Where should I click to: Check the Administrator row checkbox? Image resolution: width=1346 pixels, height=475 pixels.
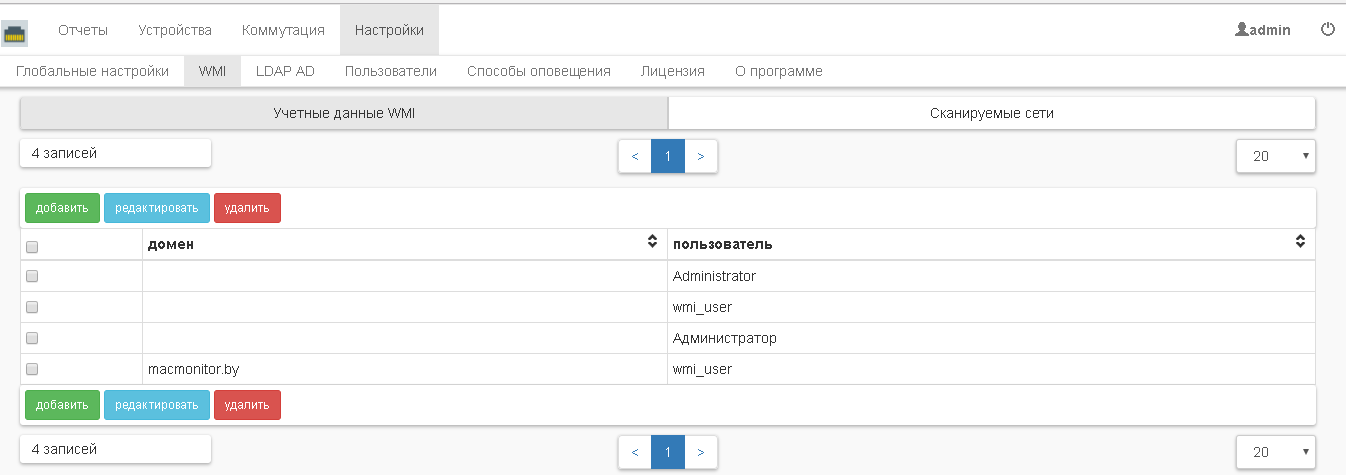tap(32, 276)
